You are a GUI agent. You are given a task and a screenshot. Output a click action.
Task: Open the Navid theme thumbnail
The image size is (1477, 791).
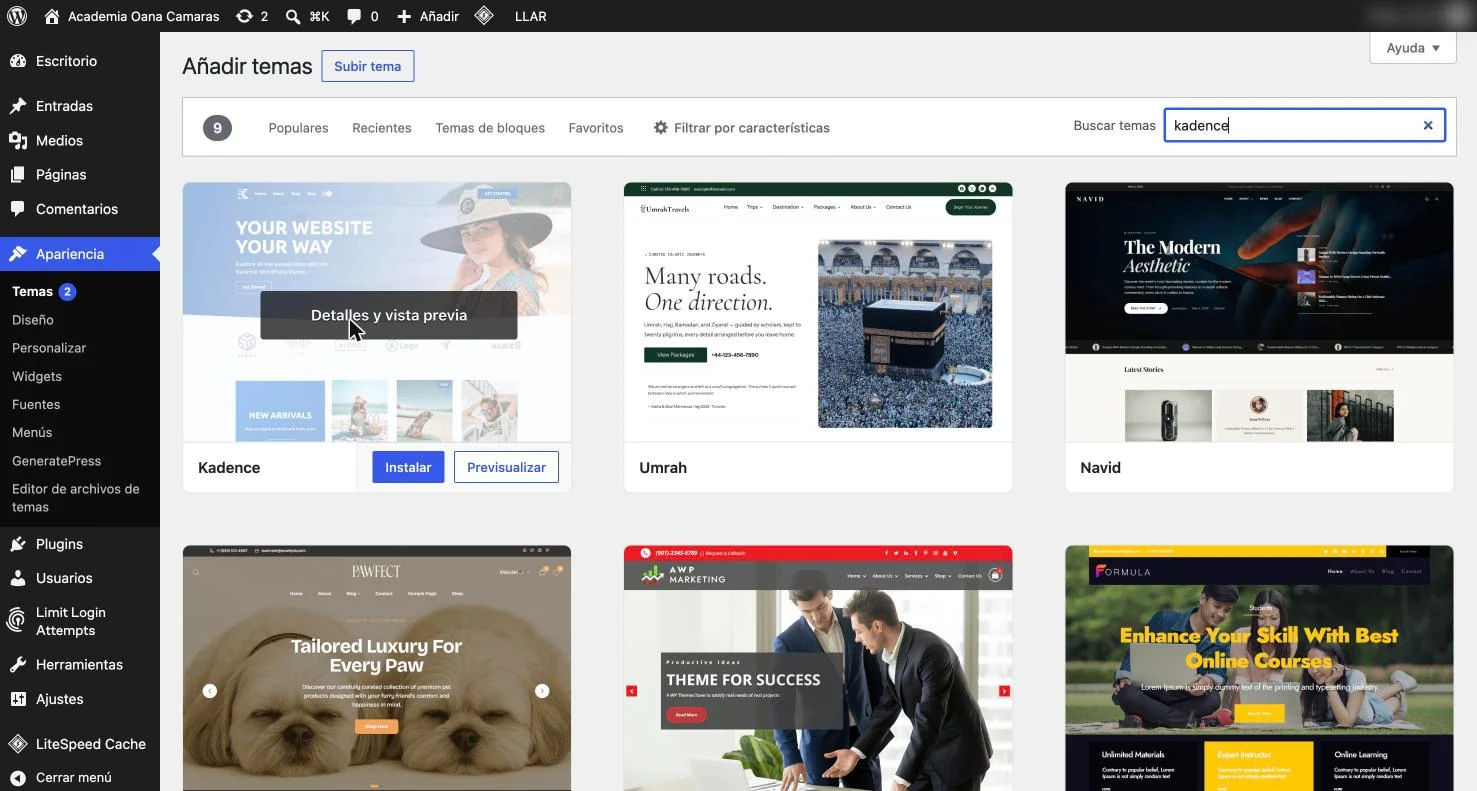[1259, 312]
